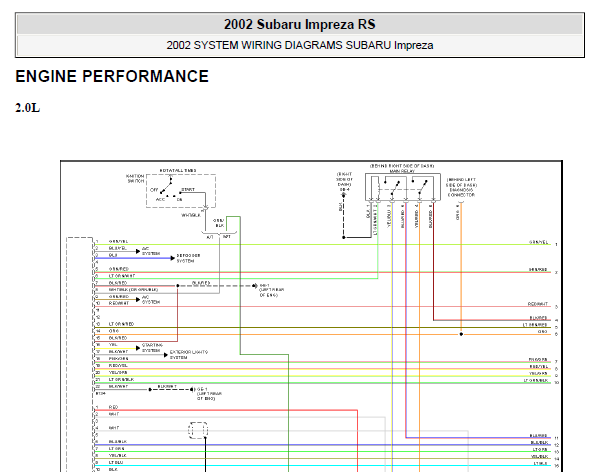Click the main relay box symbol

(403, 187)
